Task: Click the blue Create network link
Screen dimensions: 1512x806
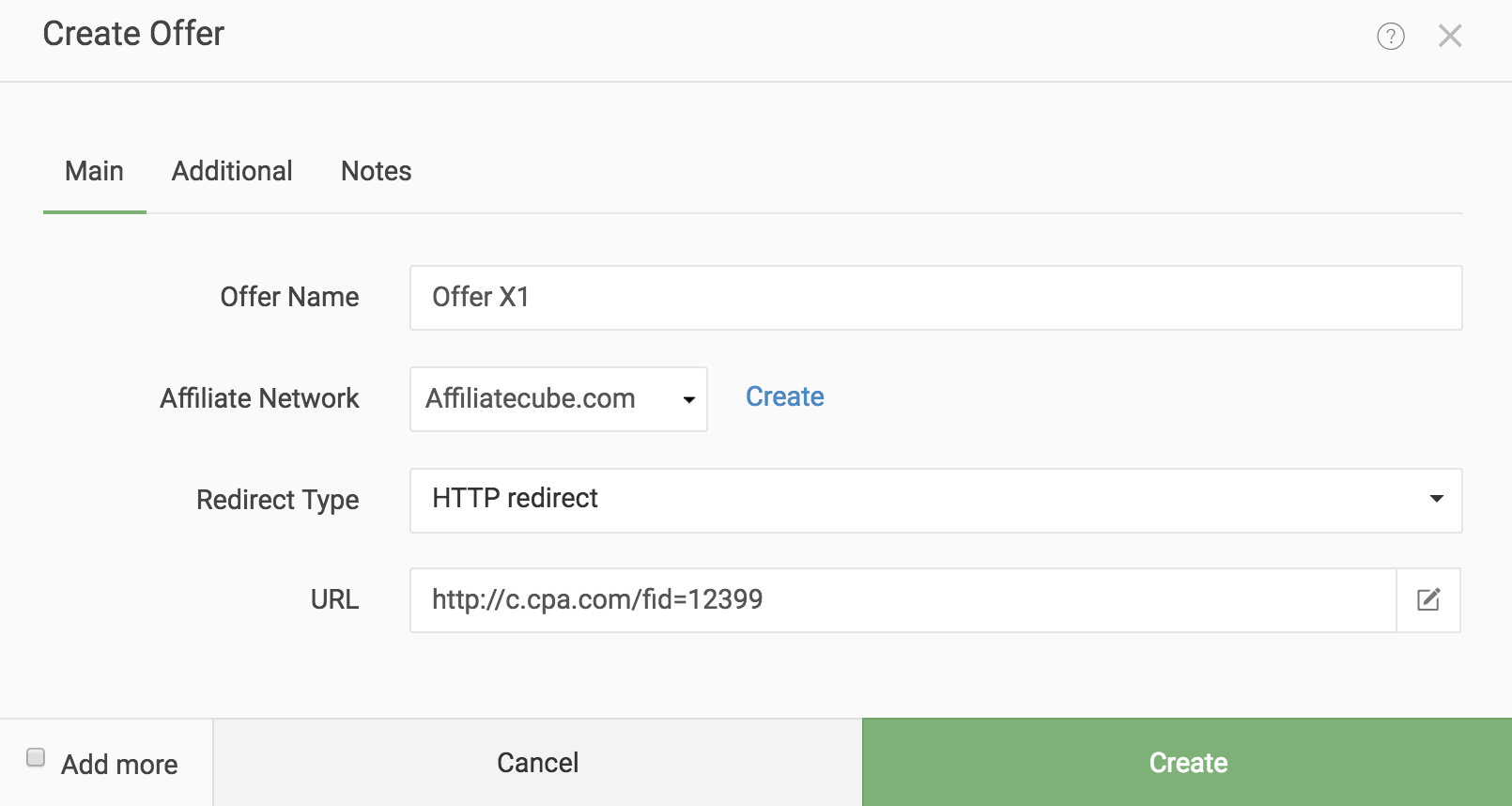Action: click(785, 396)
